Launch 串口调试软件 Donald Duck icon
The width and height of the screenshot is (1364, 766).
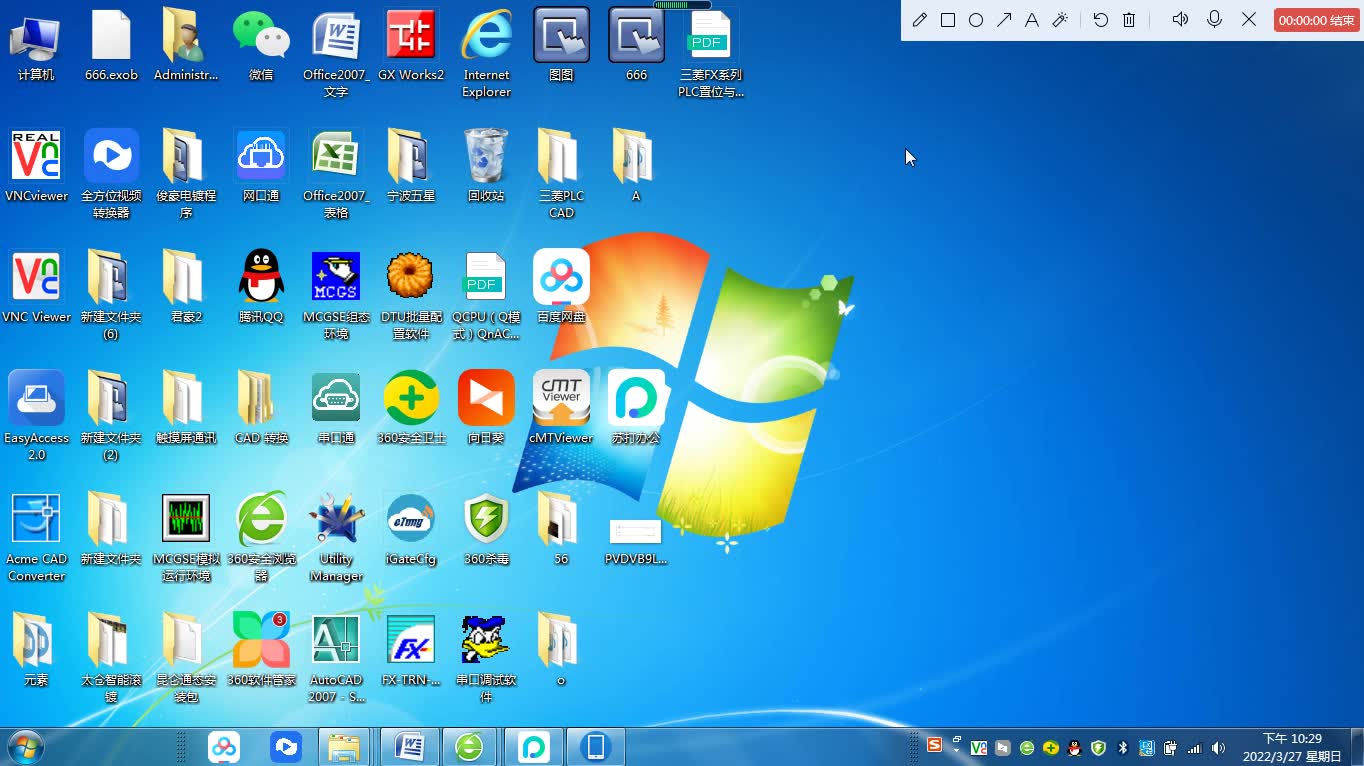(x=486, y=658)
